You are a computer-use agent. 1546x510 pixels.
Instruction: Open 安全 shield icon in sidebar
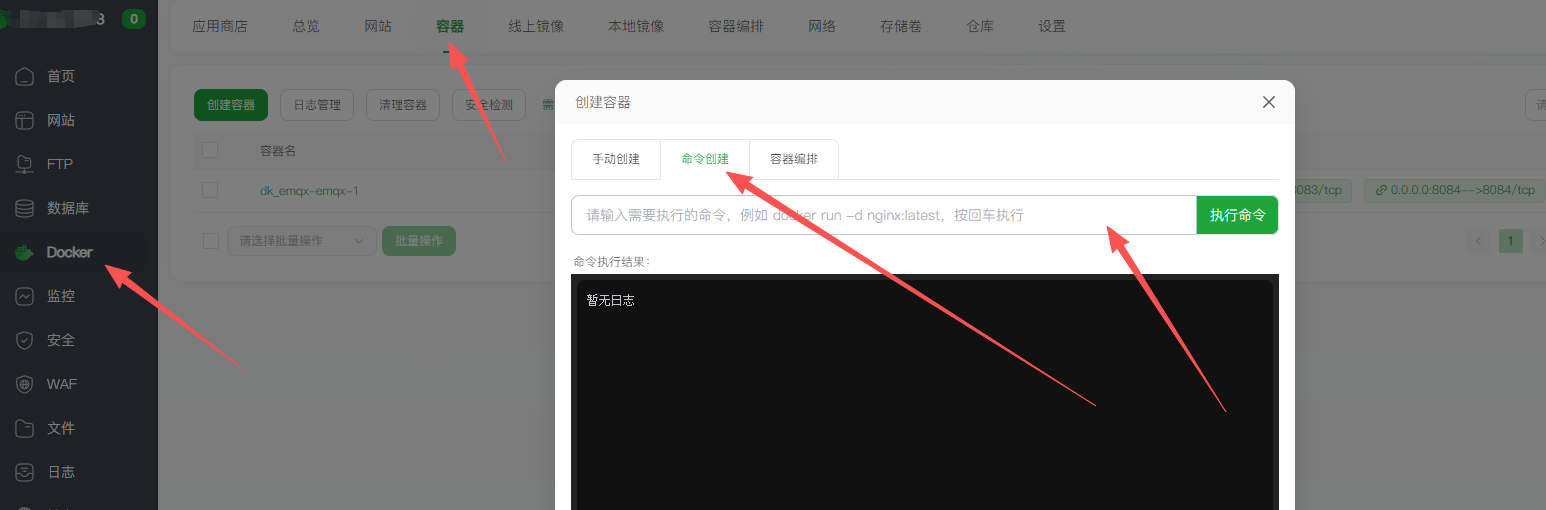point(25,340)
